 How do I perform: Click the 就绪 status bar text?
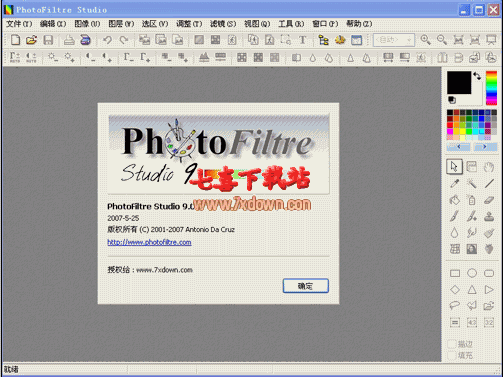point(11,369)
